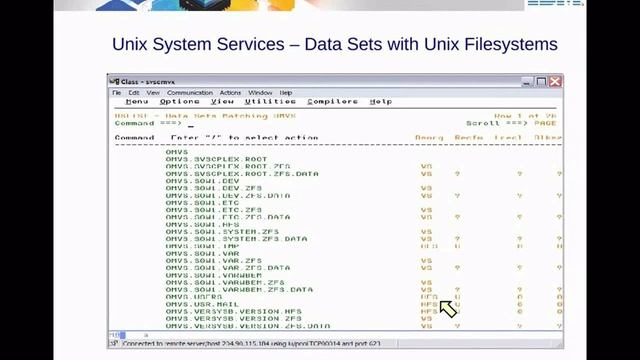Select OMVS.S0W1.HFS row
The width and height of the screenshot is (640, 360).
[x=202, y=224]
